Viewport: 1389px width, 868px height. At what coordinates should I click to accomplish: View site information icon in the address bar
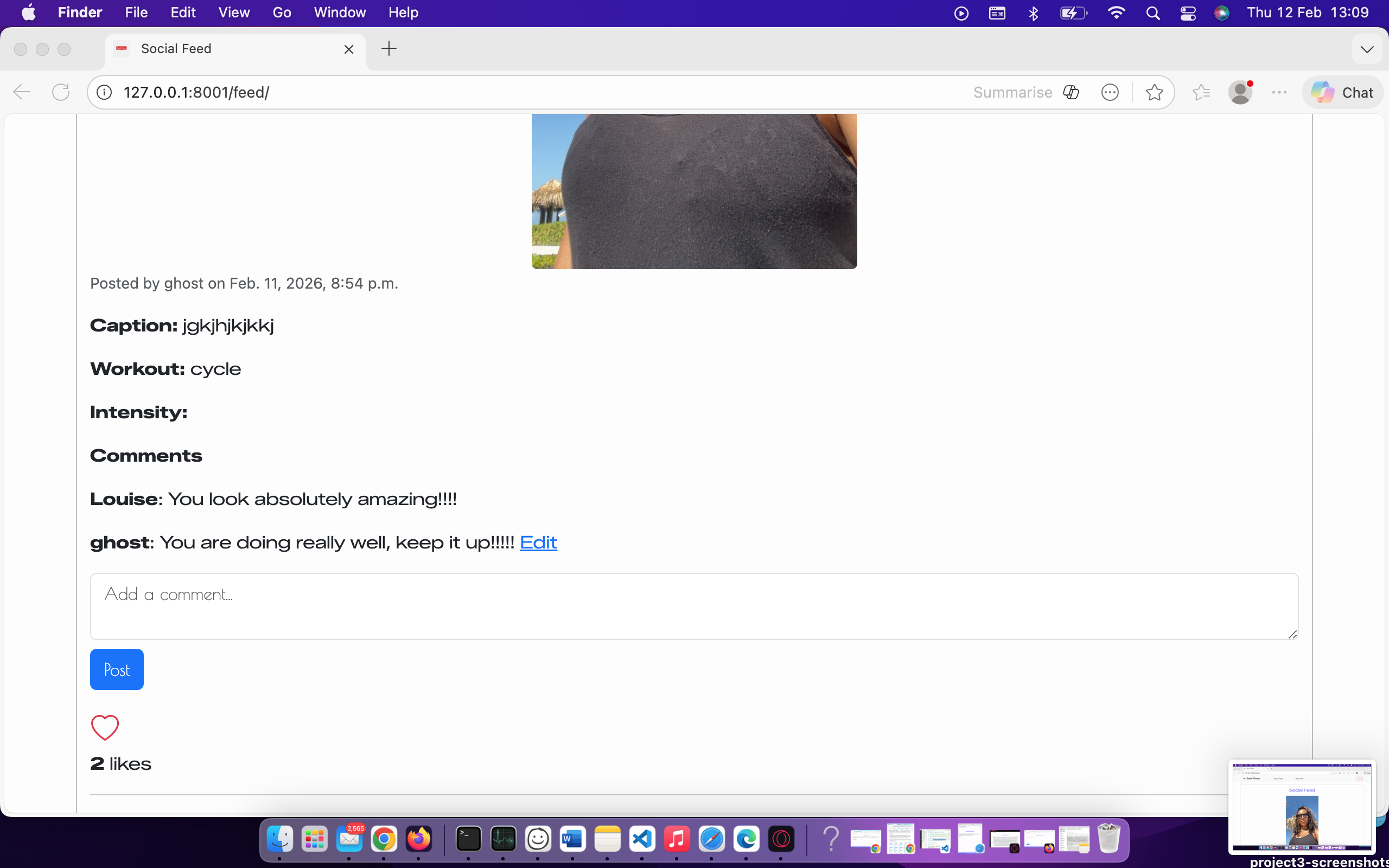[x=104, y=92]
